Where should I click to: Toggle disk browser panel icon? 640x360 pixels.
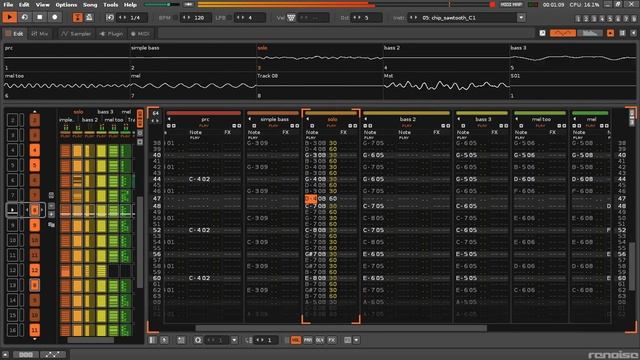(x=622, y=33)
